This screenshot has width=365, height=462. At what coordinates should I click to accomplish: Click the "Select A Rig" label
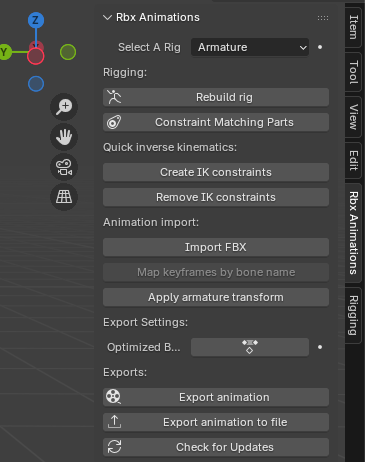149,47
